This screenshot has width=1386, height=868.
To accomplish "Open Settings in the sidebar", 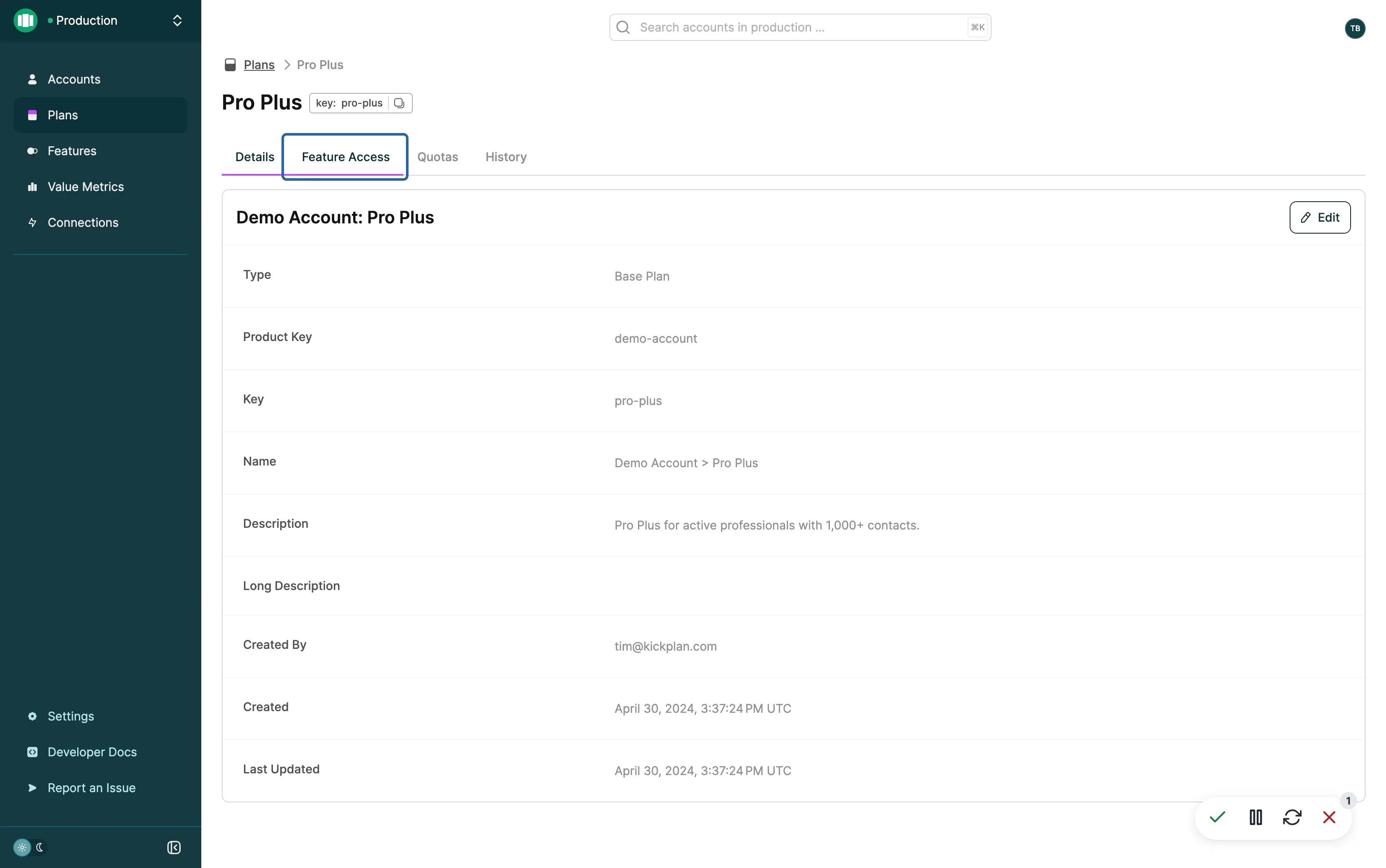I will 101,716.
